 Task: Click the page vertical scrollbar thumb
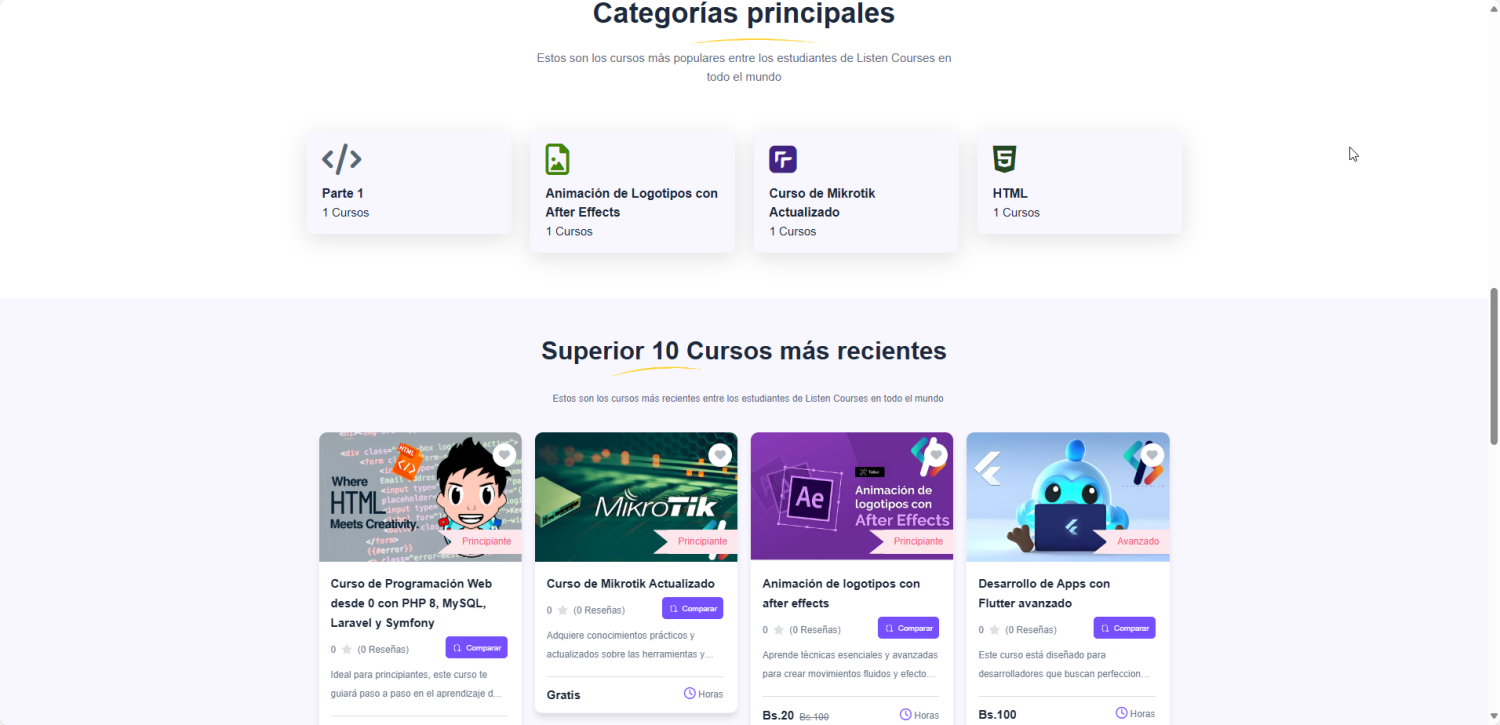(1494, 366)
